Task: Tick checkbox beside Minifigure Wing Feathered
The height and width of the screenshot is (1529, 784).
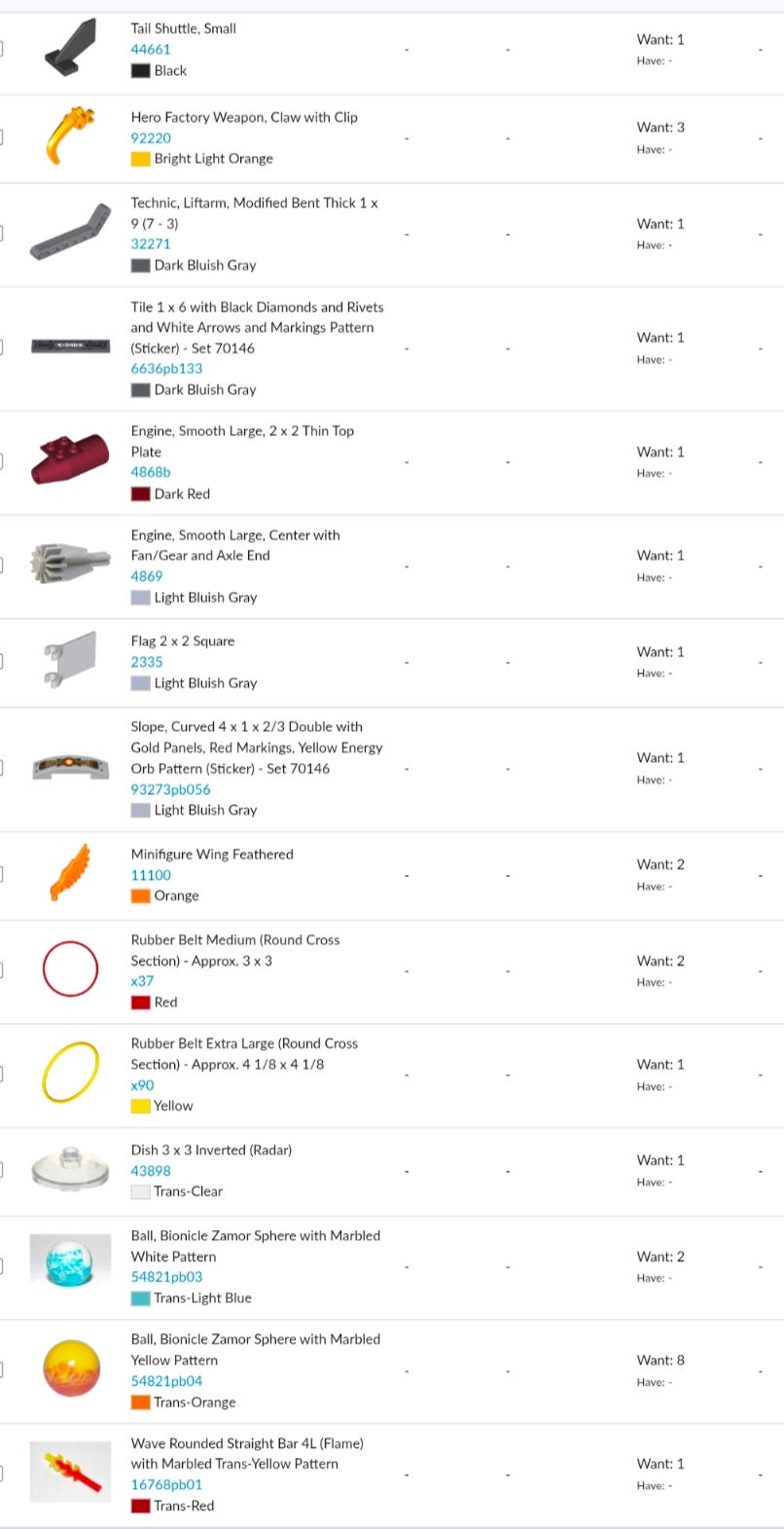Action: pyautogui.click(x=1, y=874)
